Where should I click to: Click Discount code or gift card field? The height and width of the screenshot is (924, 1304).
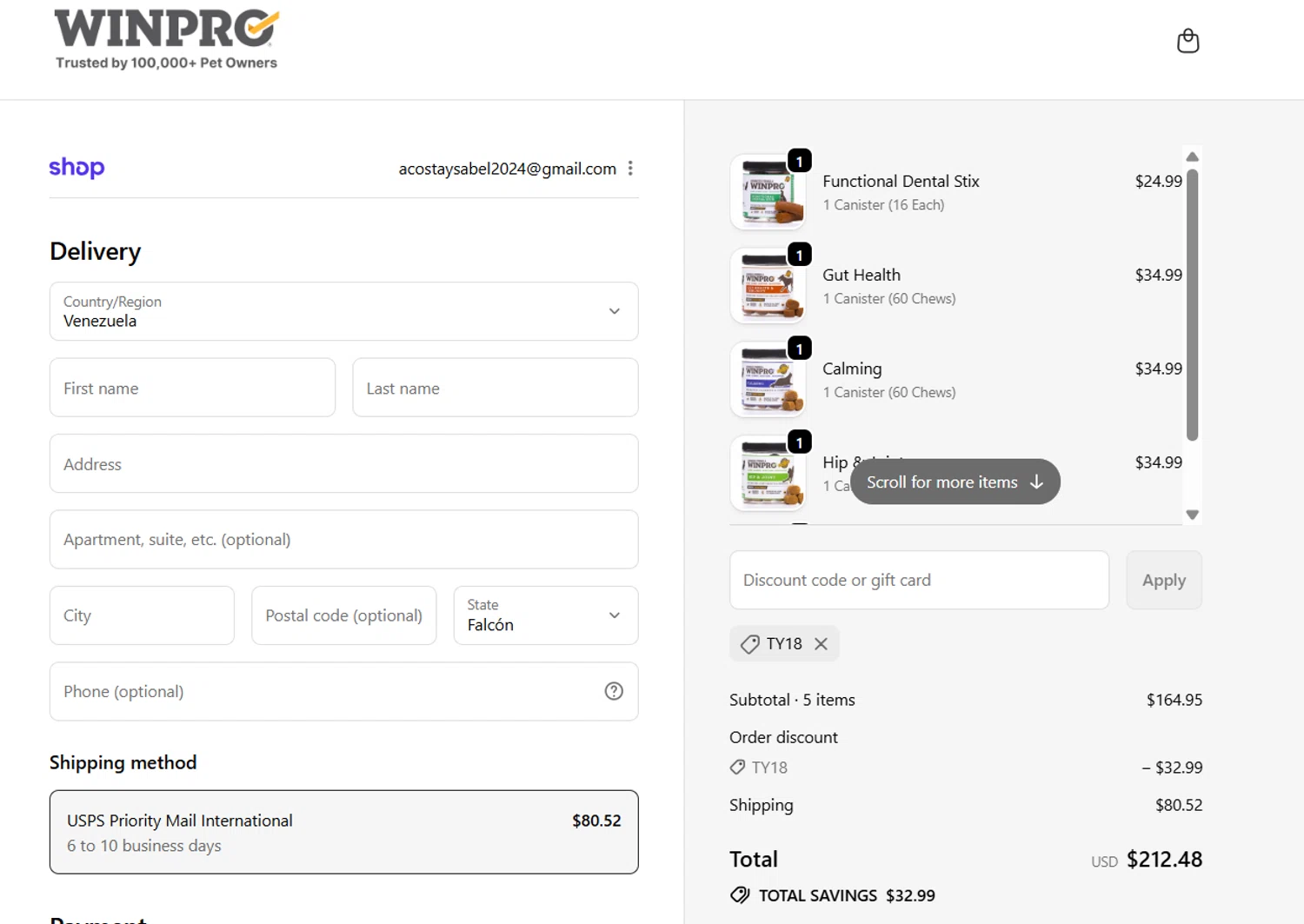point(919,580)
